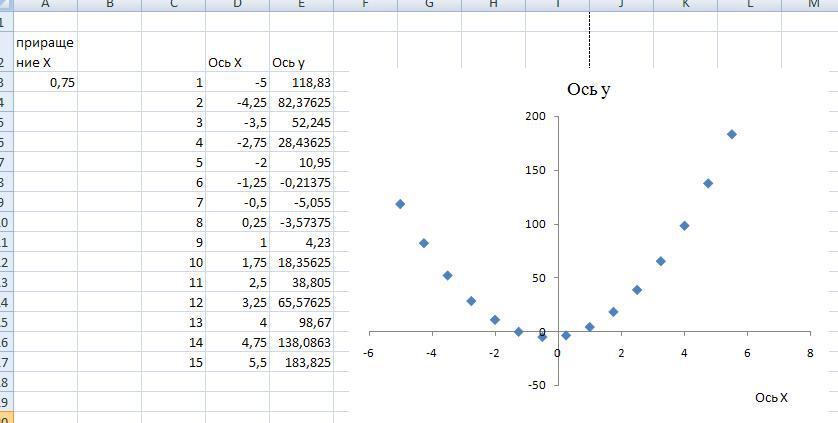Select X value cell -4,25
This screenshot has height=423, width=838.
[x=237, y=102]
